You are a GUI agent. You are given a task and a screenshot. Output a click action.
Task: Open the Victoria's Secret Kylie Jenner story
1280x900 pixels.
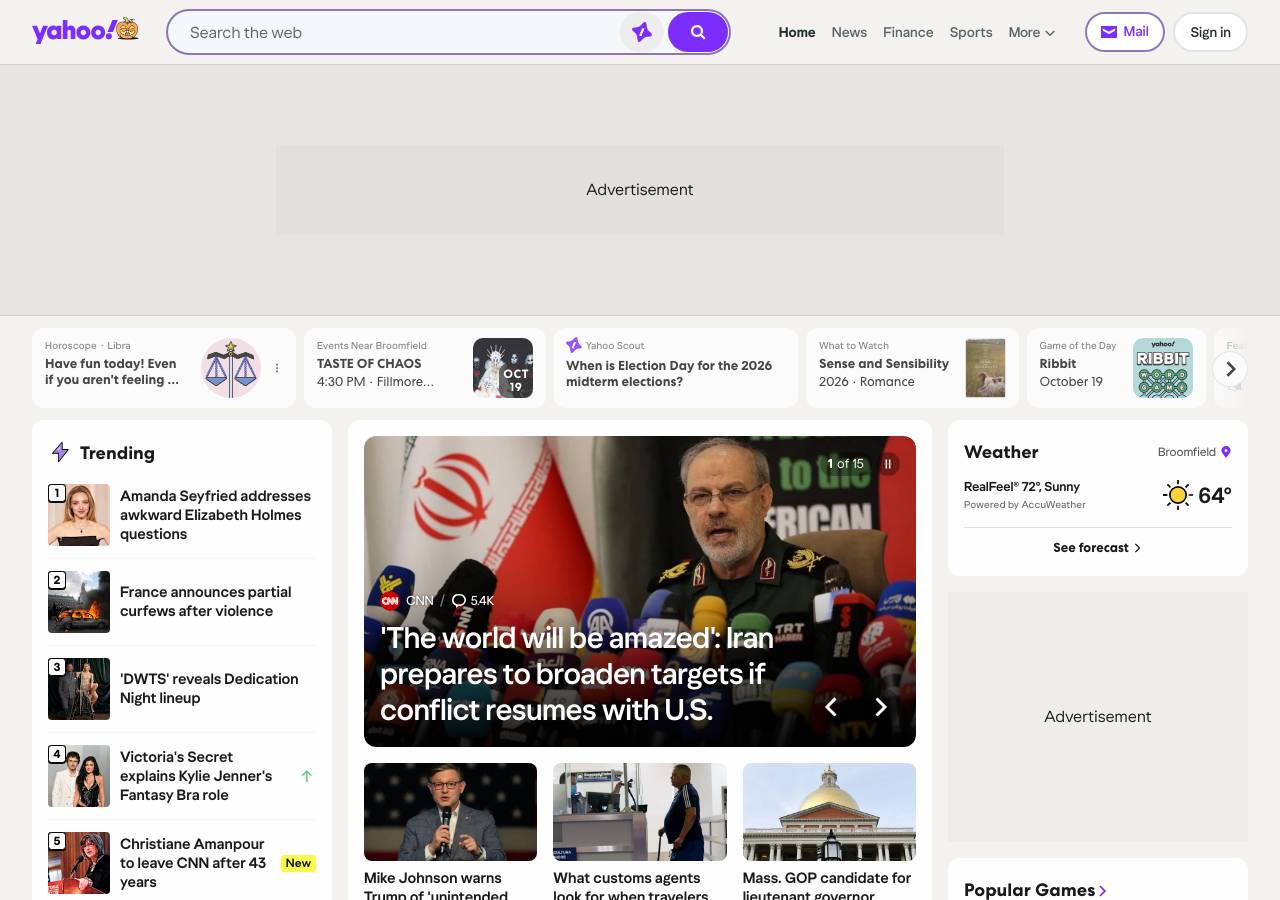click(x=196, y=776)
